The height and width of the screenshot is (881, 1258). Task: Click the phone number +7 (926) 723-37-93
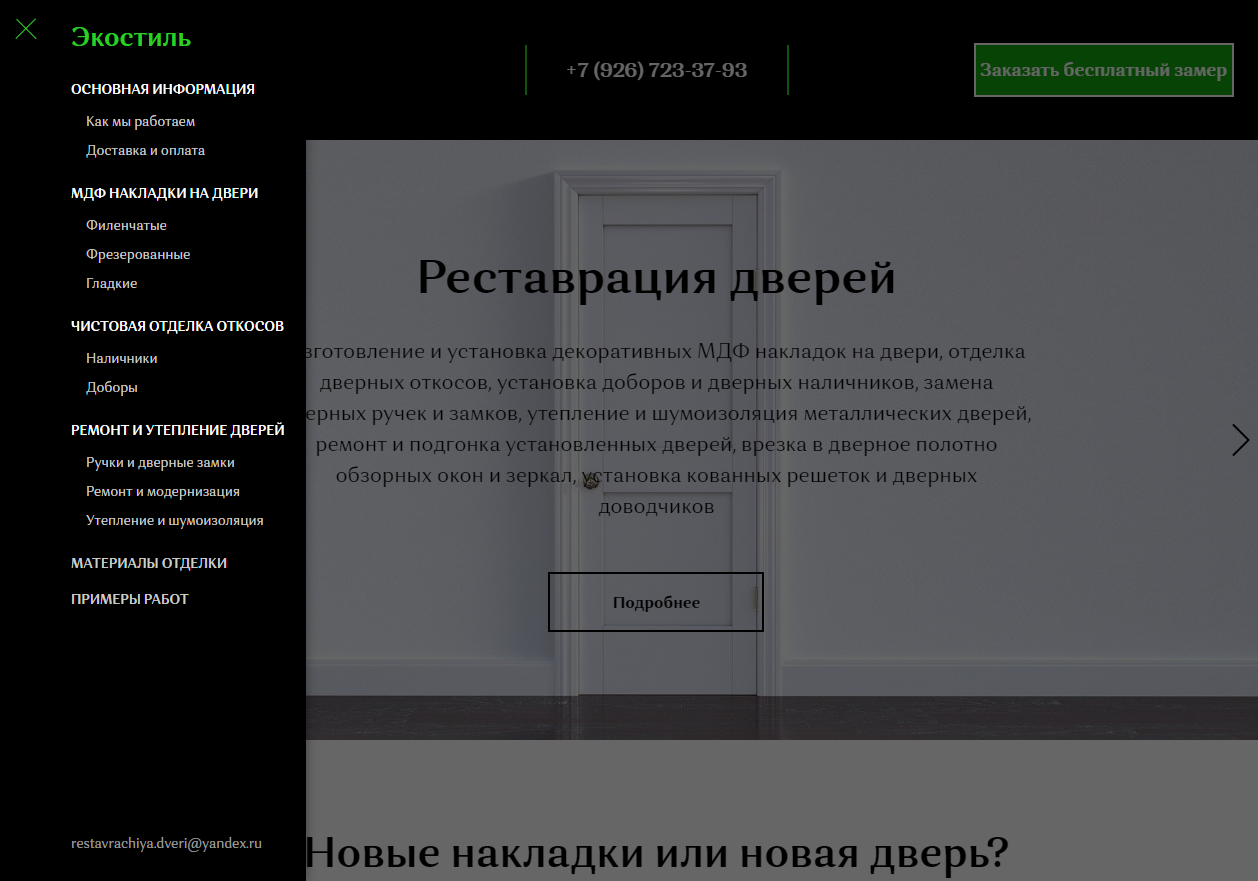click(x=656, y=71)
